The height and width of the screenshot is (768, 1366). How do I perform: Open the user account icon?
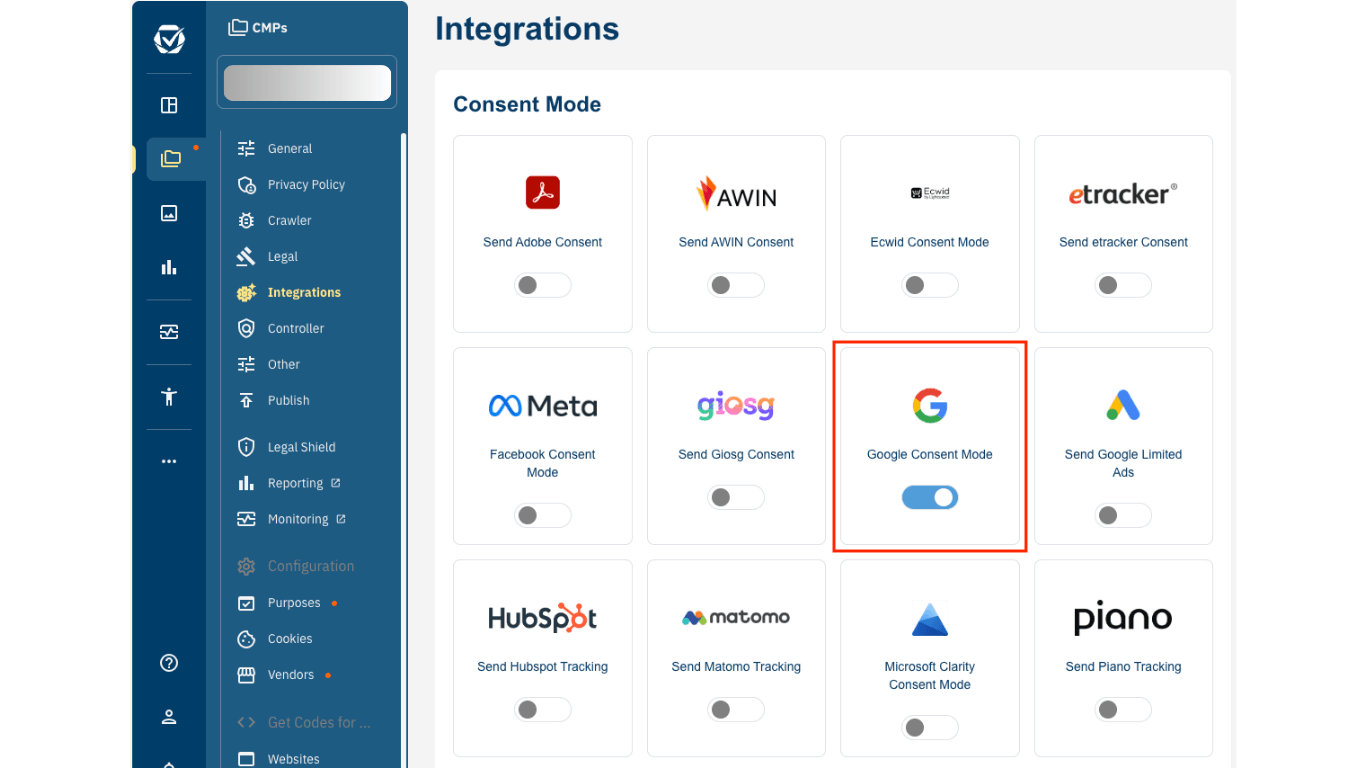pos(169,717)
